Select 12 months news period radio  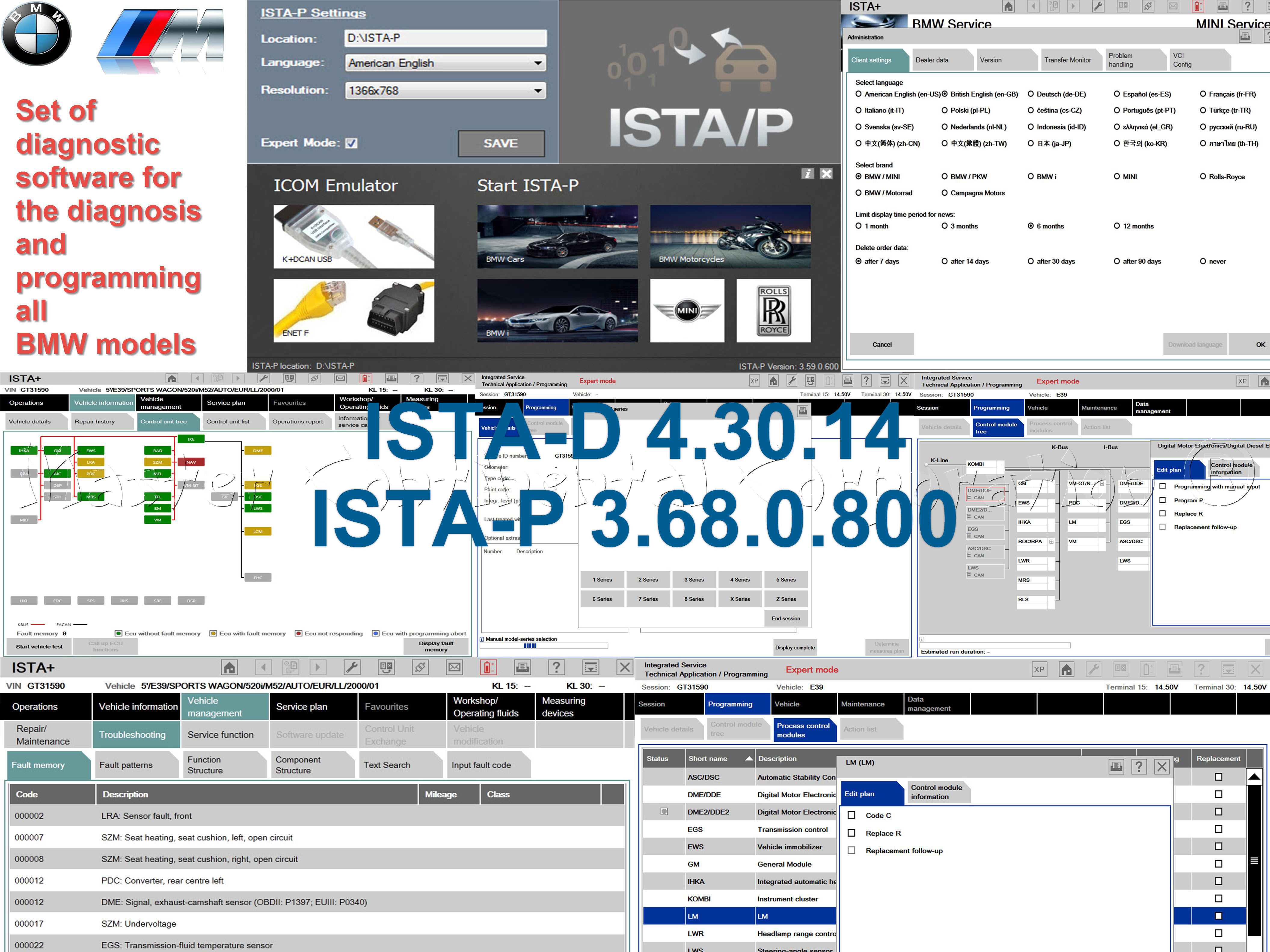point(1117,226)
